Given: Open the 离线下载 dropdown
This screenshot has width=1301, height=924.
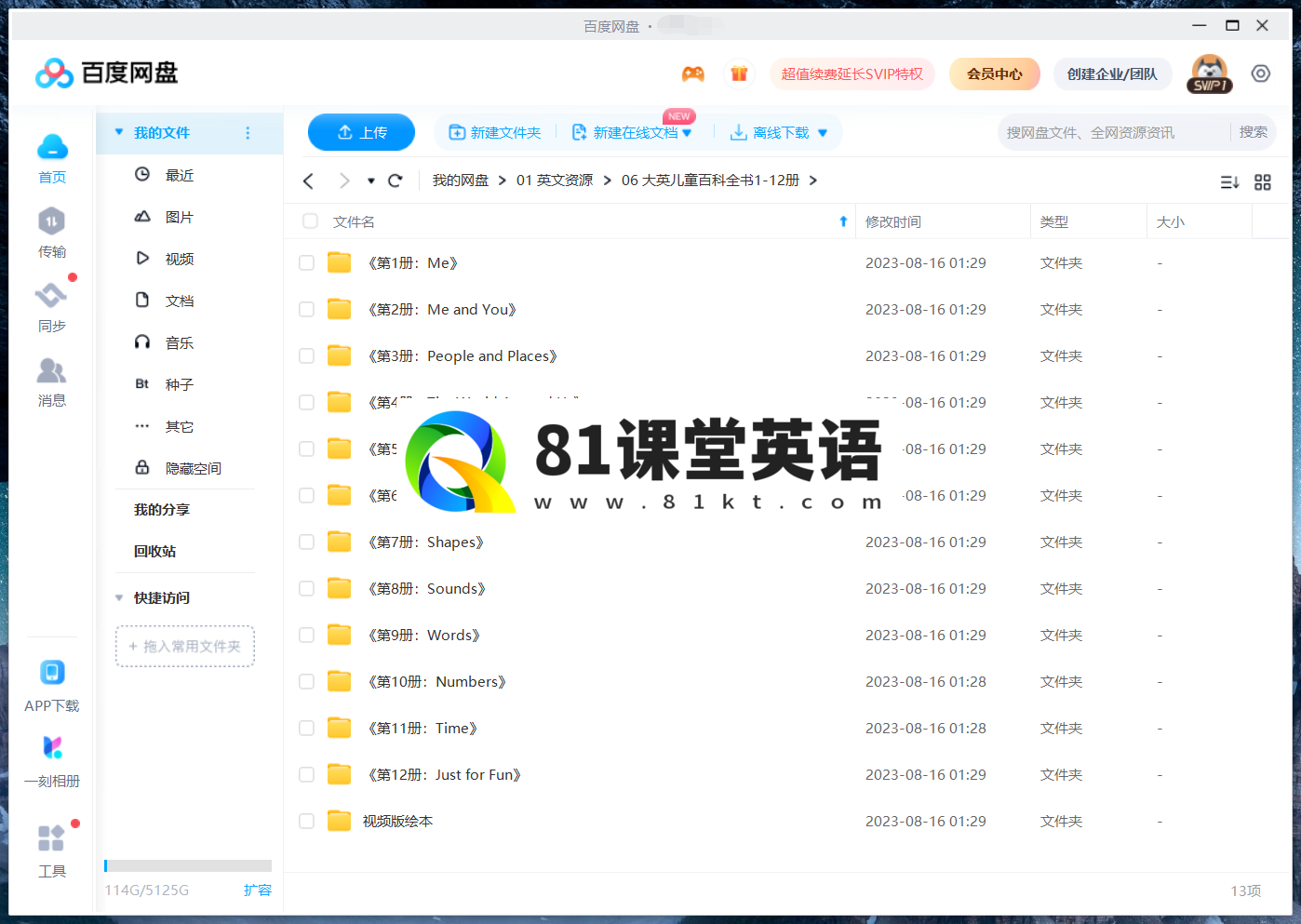Looking at the screenshot, I should [x=823, y=133].
